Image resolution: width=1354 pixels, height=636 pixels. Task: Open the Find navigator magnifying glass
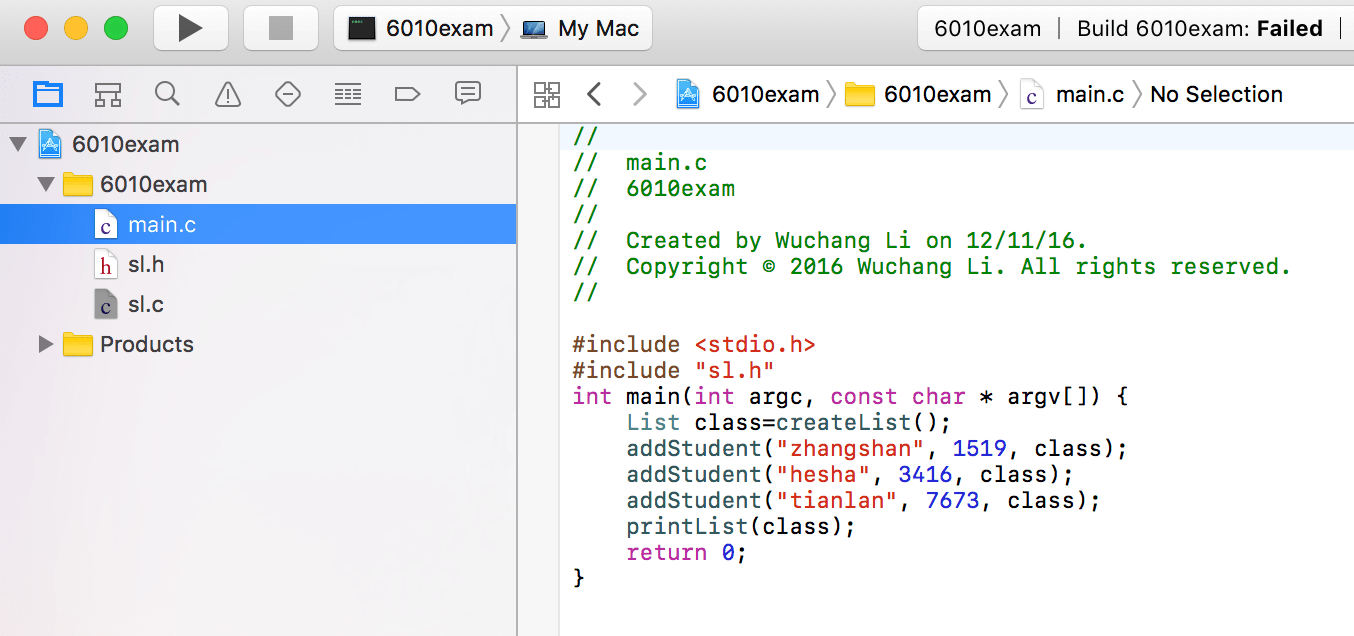click(167, 93)
